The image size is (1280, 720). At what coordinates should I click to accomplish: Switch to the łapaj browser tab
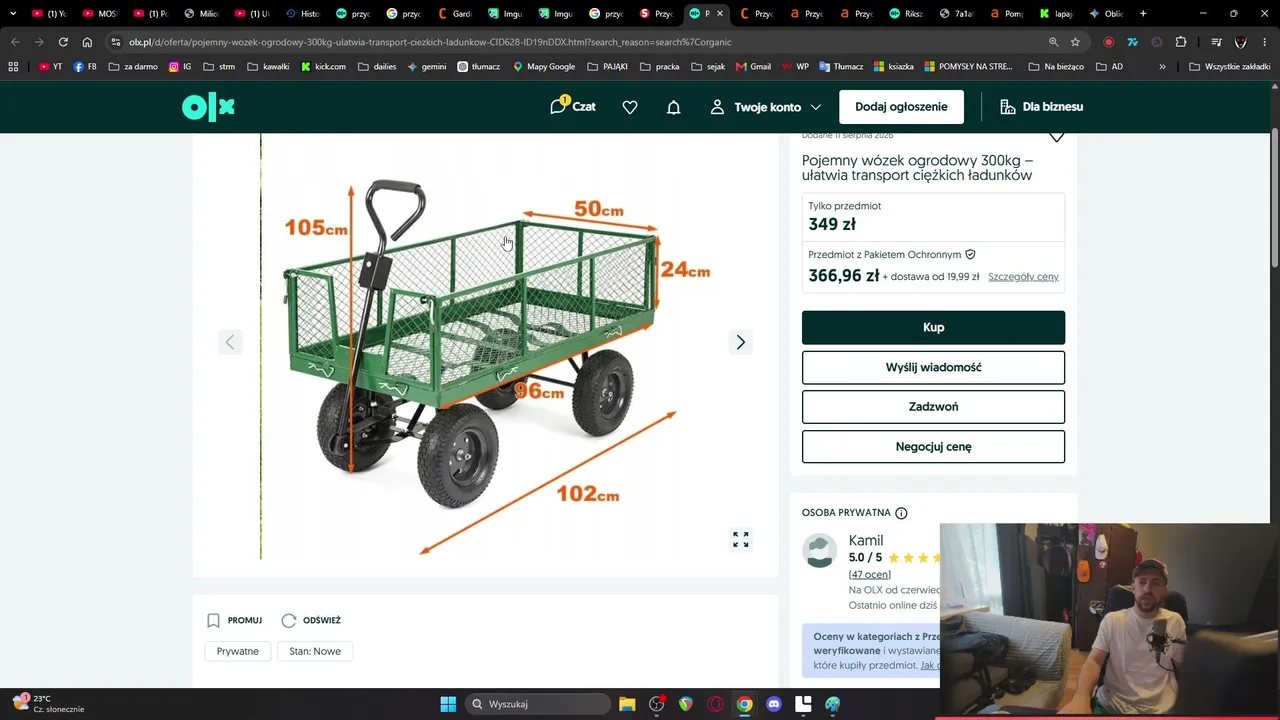(x=1056, y=14)
